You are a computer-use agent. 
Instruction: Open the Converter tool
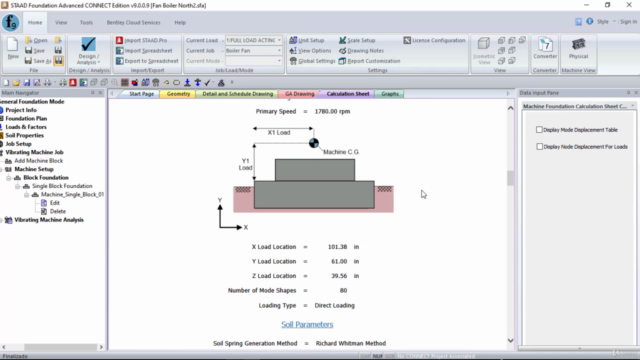(x=545, y=48)
